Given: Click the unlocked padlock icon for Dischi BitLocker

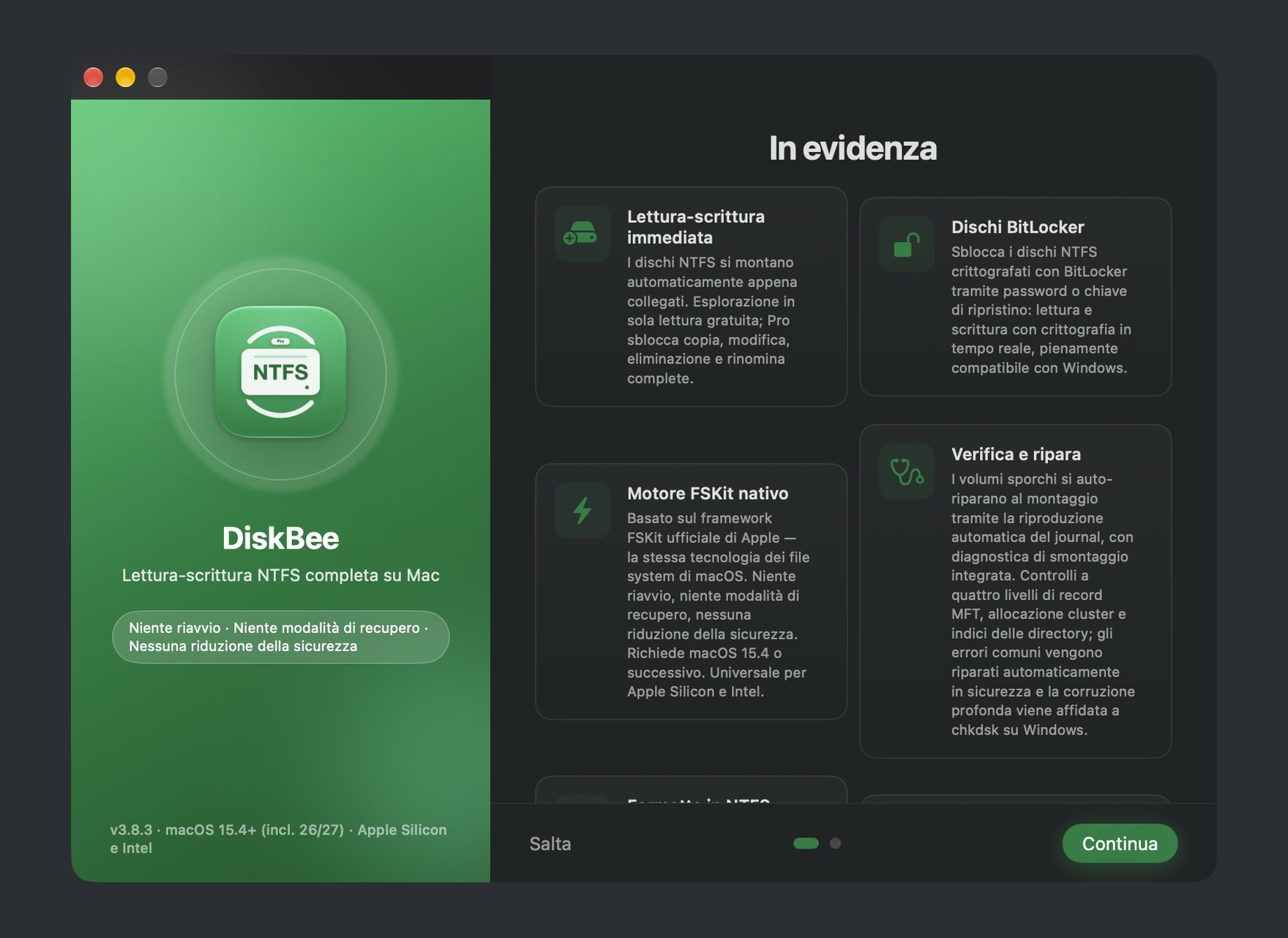Looking at the screenshot, I should [x=906, y=244].
